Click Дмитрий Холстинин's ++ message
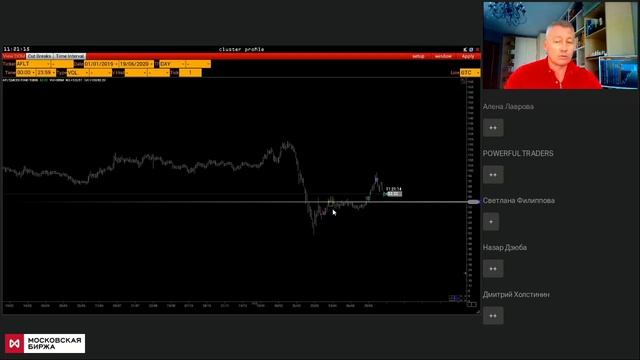This screenshot has width=640, height=360. tap(493, 316)
